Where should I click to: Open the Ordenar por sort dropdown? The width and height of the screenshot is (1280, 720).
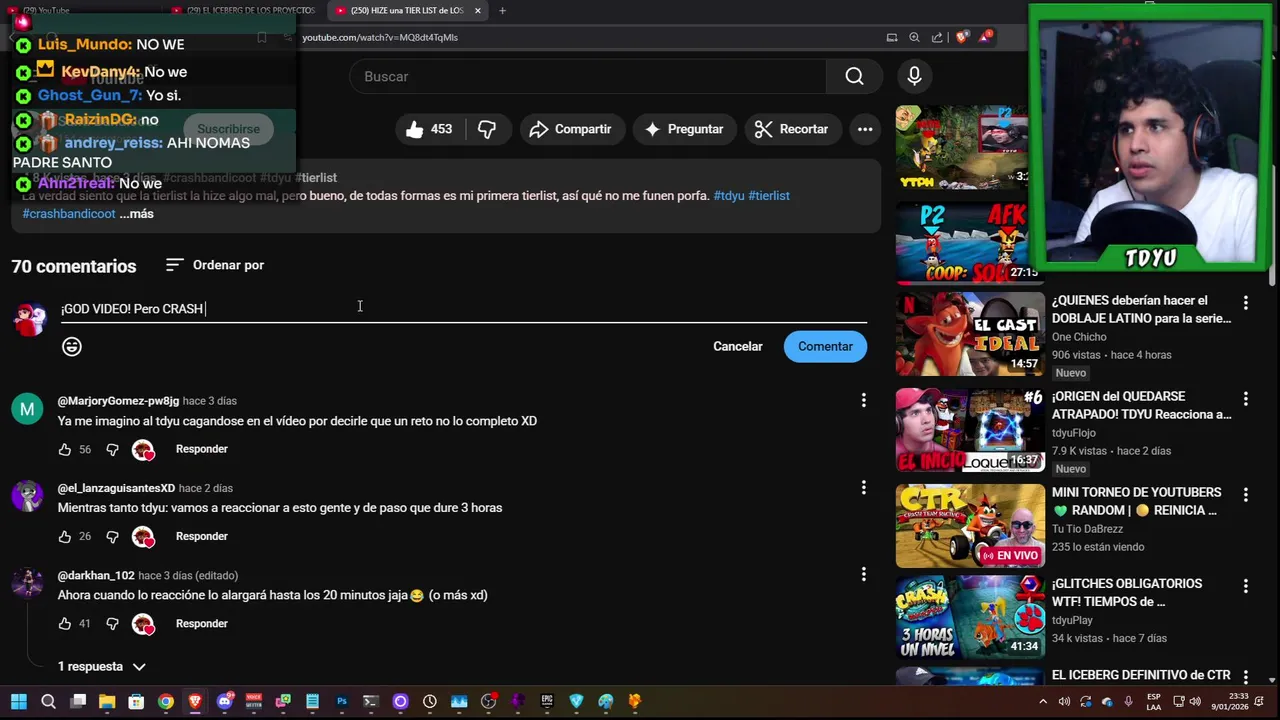215,265
